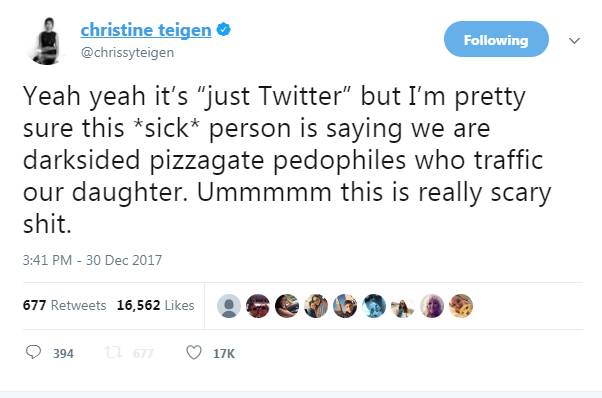
Task: Click the last liker avatar on right
Action: [461, 306]
